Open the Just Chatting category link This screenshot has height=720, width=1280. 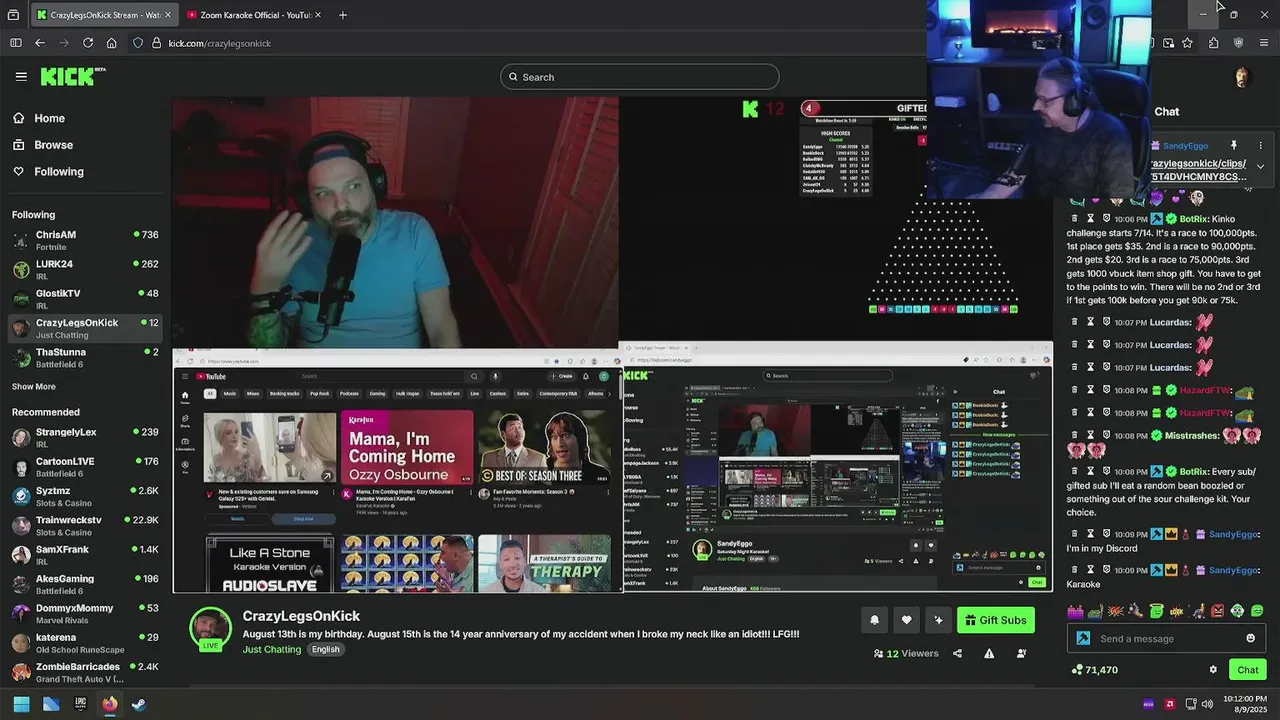271,649
